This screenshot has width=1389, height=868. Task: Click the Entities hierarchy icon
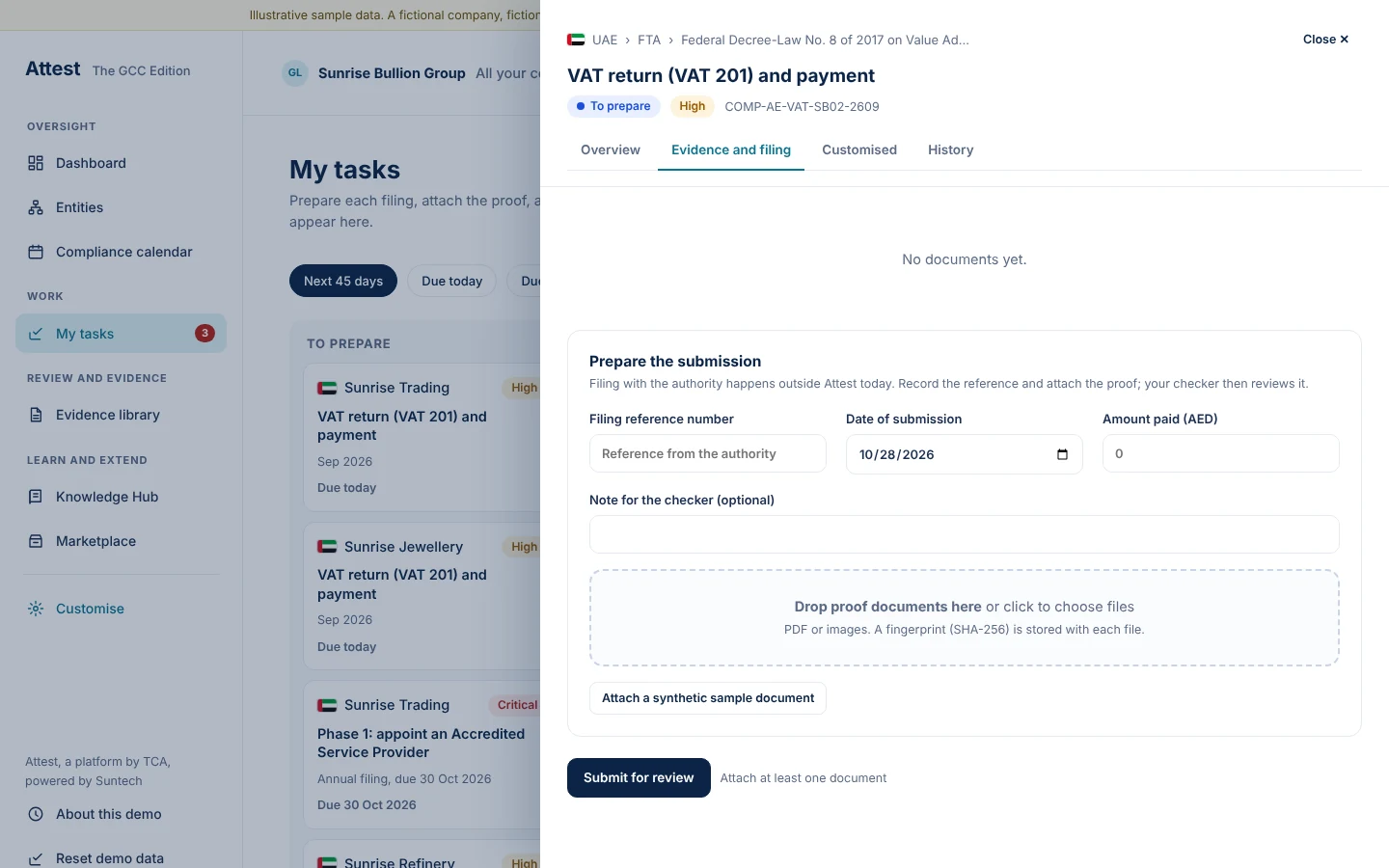click(36, 207)
